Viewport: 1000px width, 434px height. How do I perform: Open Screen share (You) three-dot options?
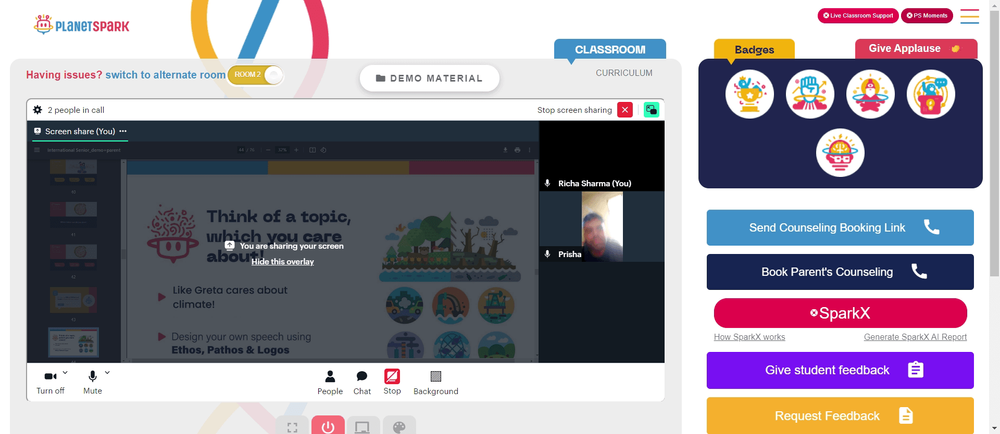(x=123, y=131)
